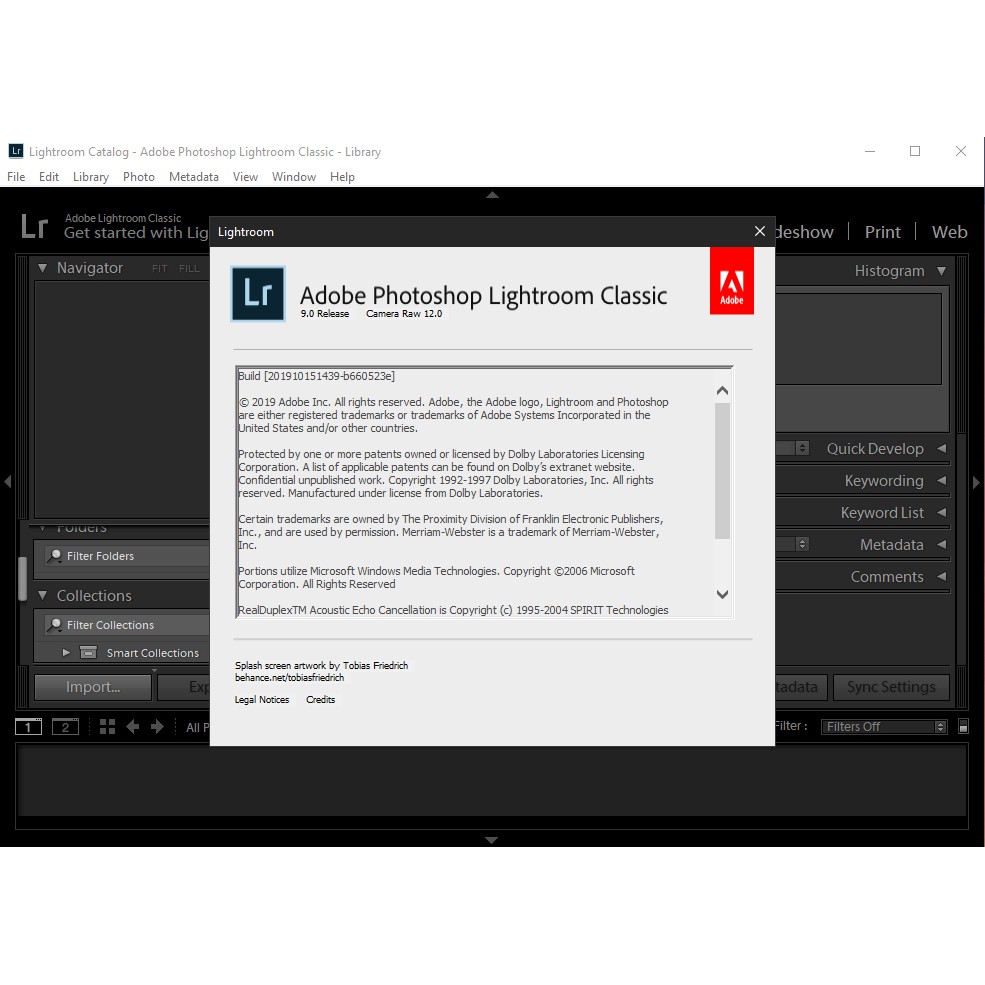Expand the Keyword List panel
The height and width of the screenshot is (985, 985).
pos(941,513)
